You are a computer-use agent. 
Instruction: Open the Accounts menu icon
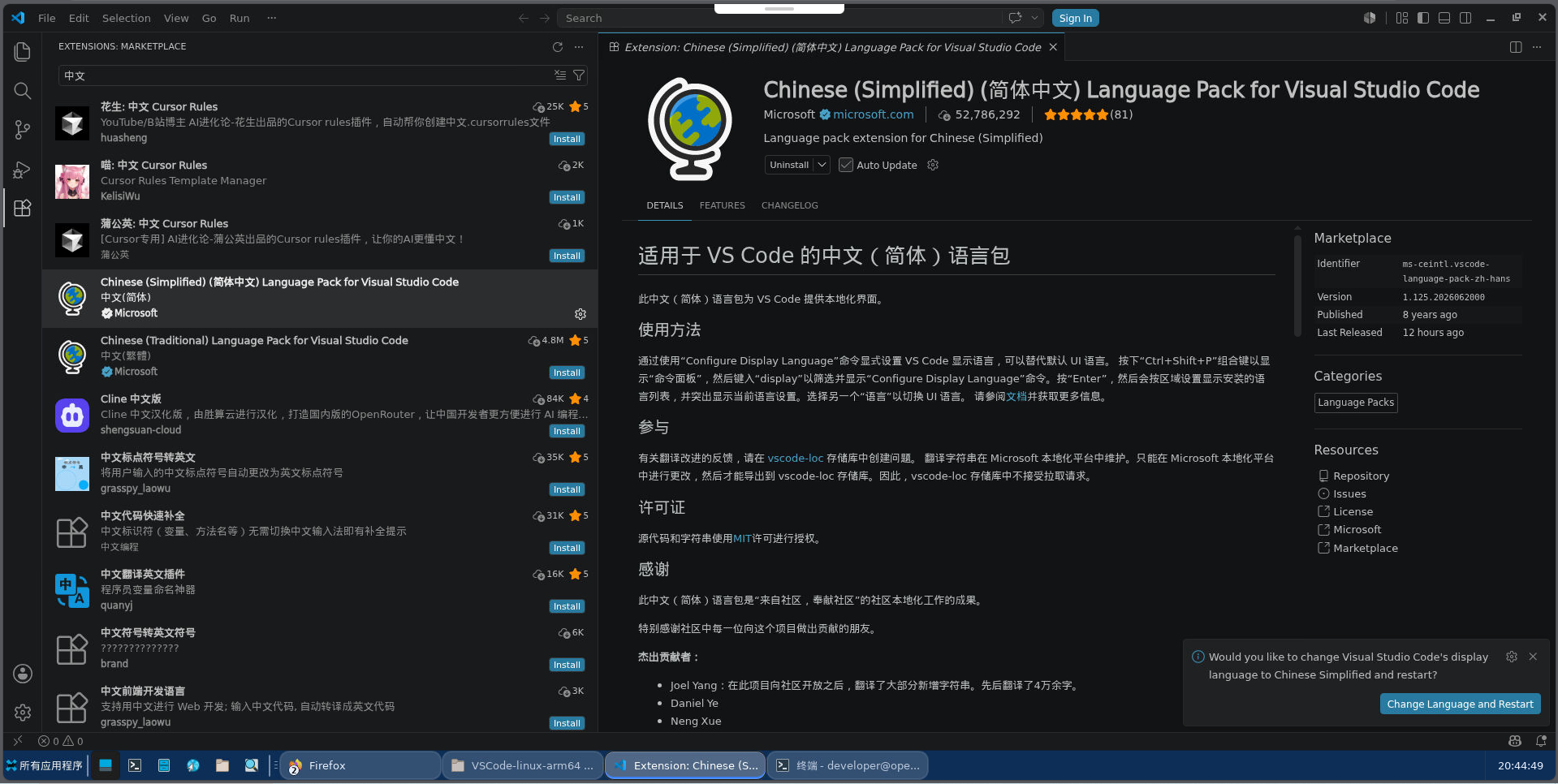click(23, 674)
